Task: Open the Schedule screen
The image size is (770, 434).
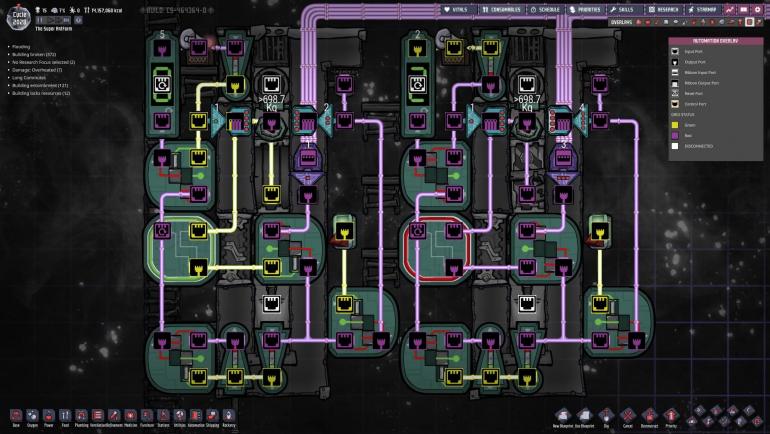Action: (x=546, y=9)
